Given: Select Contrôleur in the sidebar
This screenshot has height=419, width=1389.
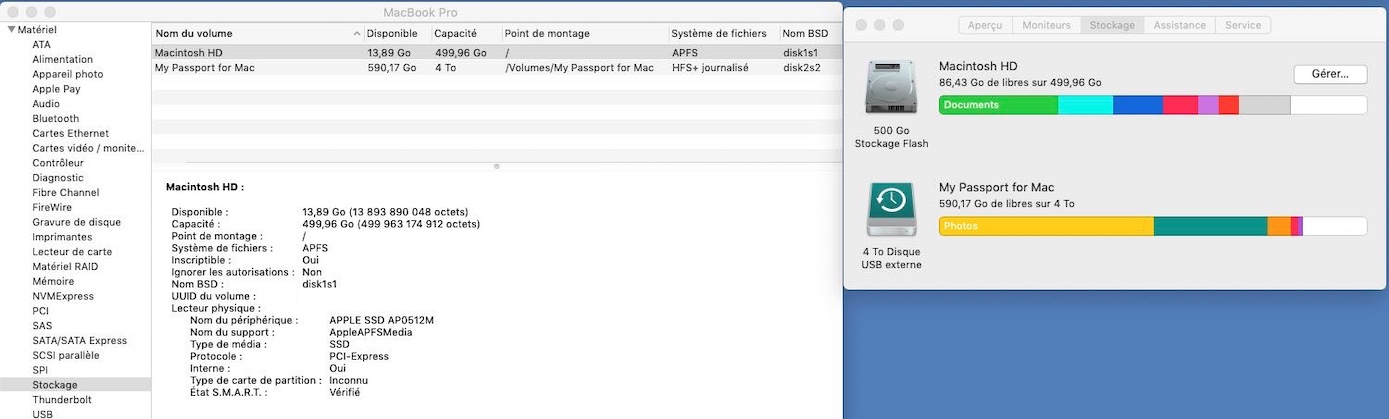Looking at the screenshot, I should click(x=58, y=163).
